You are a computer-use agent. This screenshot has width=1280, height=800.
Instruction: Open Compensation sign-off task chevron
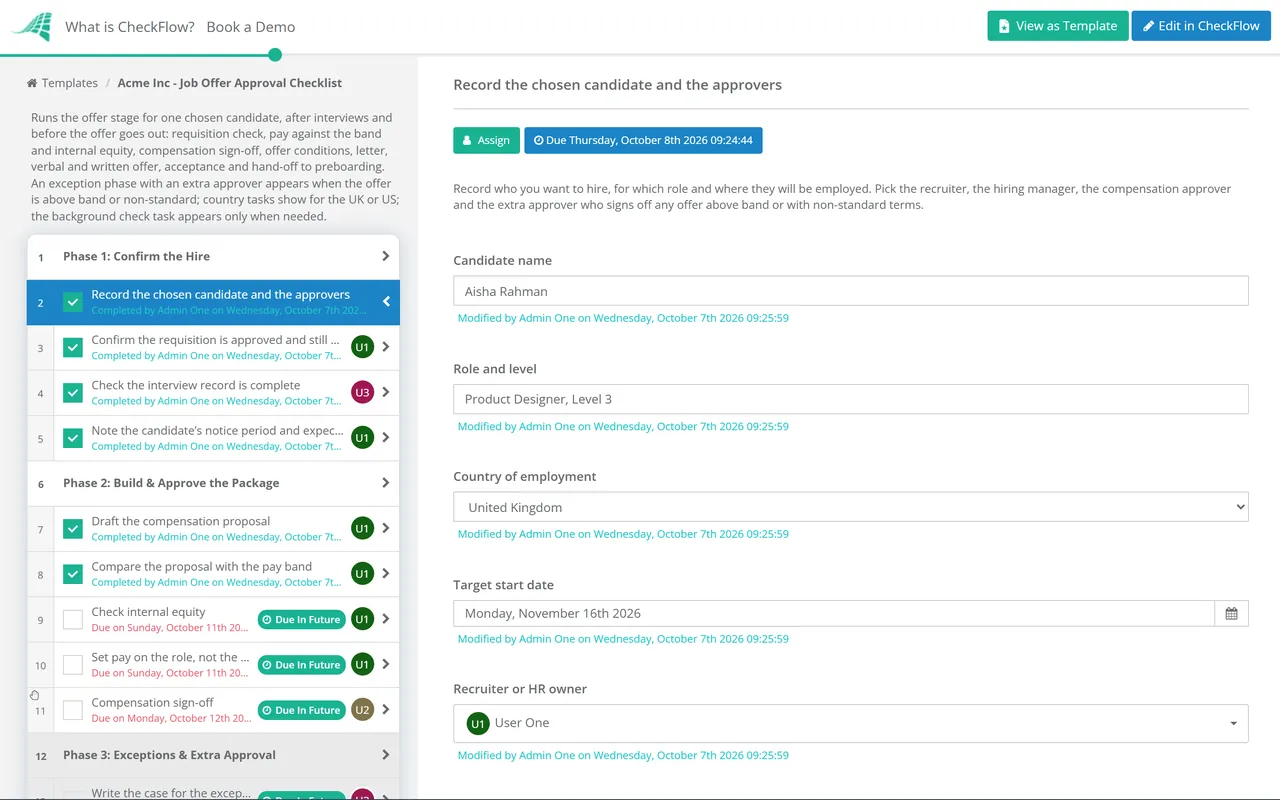(386, 710)
